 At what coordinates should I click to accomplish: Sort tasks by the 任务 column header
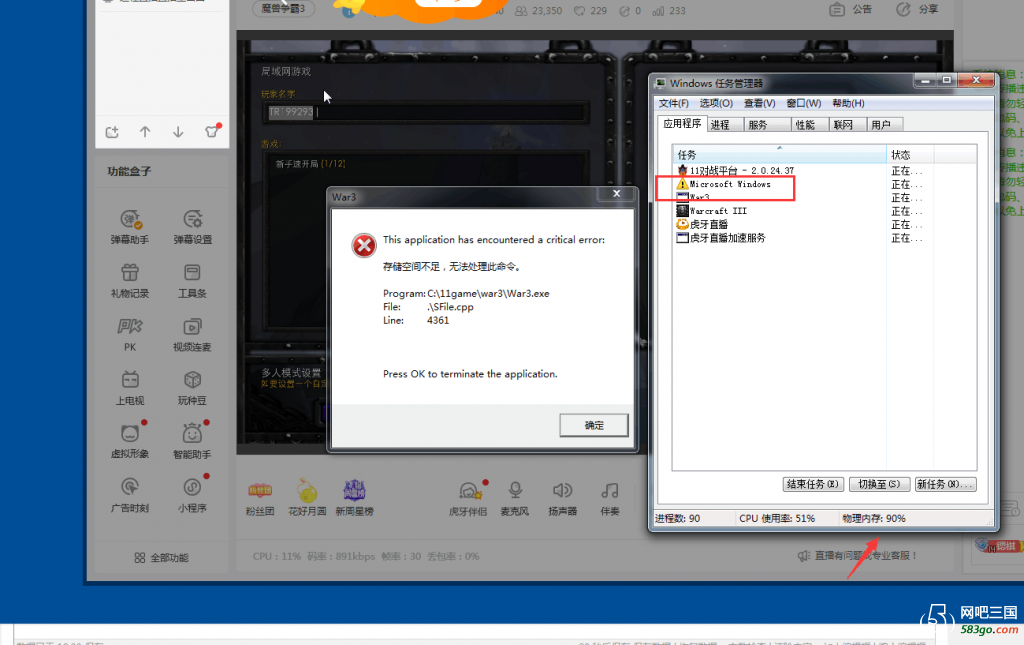pos(779,155)
